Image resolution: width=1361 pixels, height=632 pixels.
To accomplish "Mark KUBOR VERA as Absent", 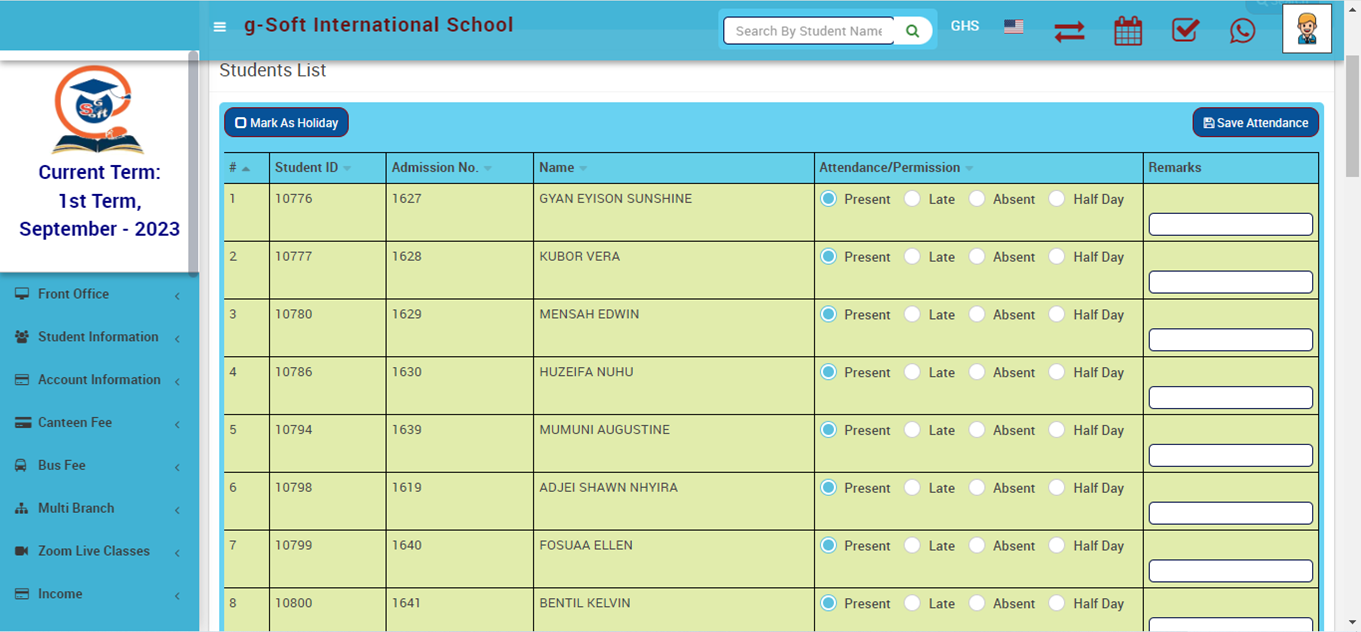I will (977, 256).
